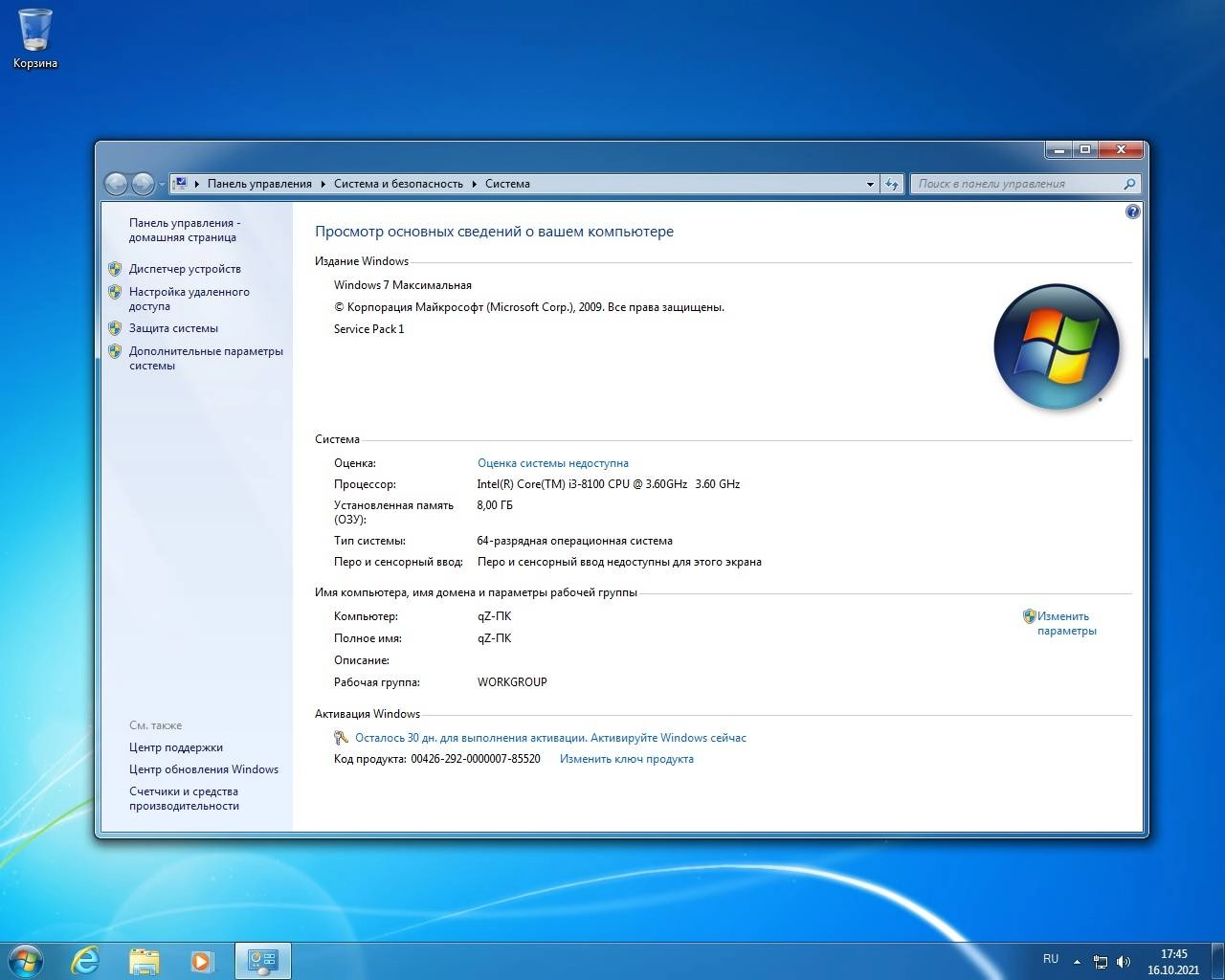
Task: Click the Windows logo image
Action: pyautogui.click(x=1057, y=346)
